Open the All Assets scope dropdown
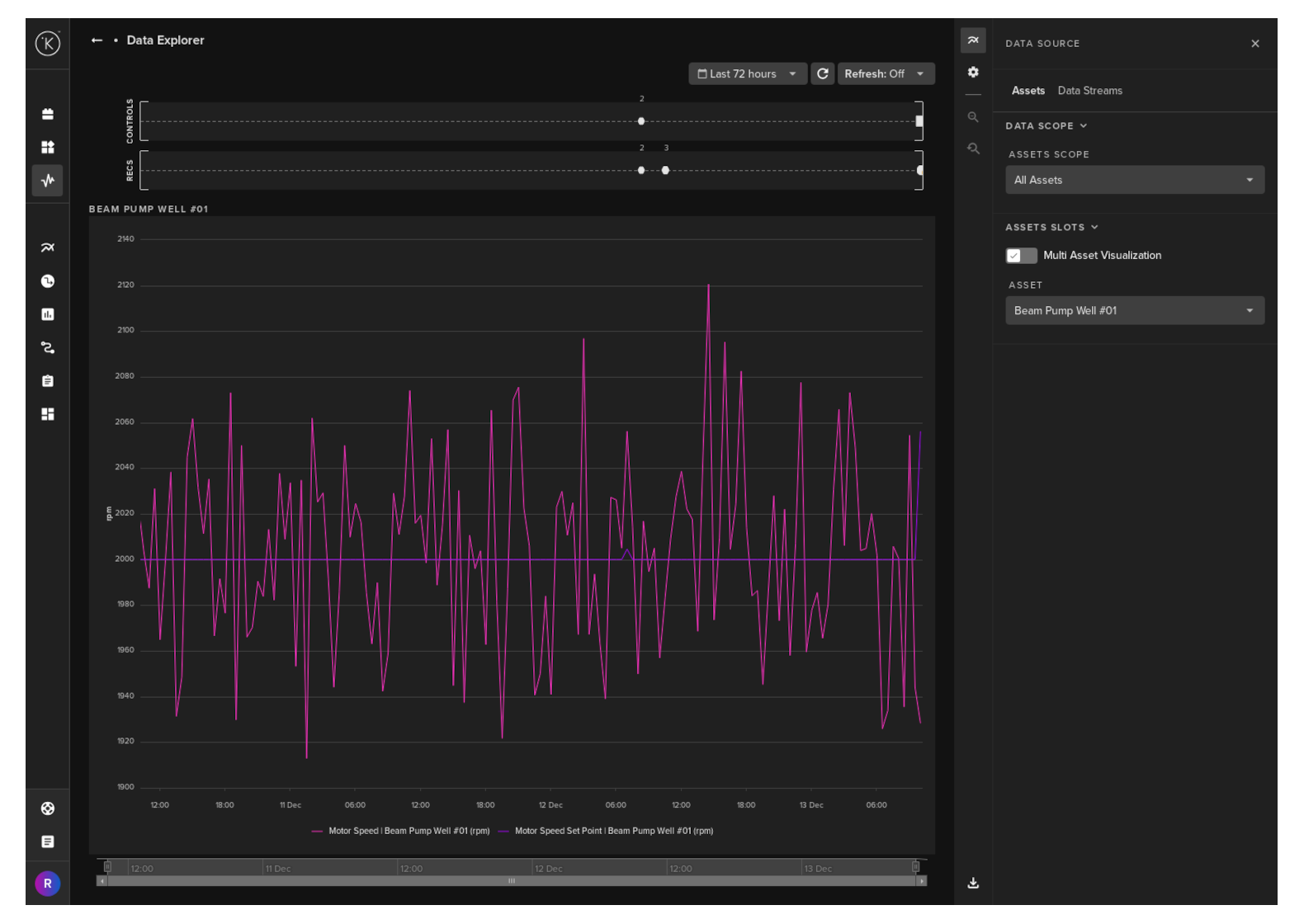 1134,180
